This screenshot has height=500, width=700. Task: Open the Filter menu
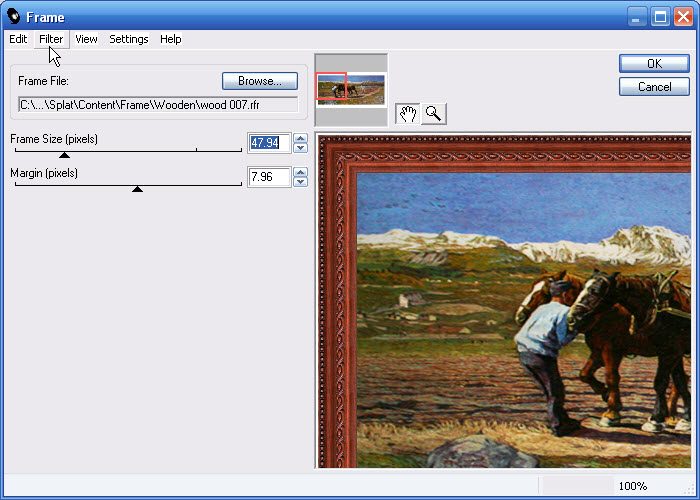51,39
